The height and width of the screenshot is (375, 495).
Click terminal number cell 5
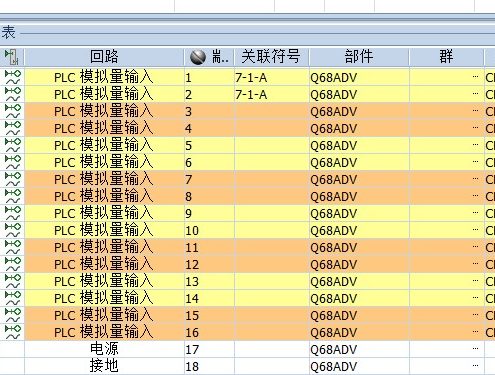point(209,145)
